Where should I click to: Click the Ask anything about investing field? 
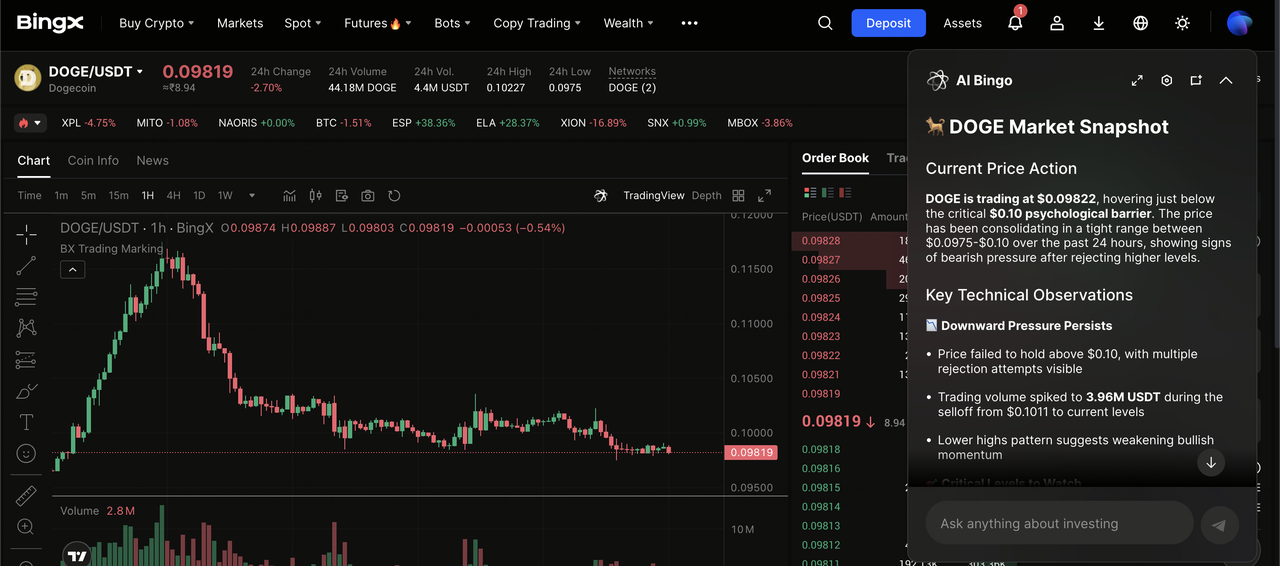pos(1060,523)
